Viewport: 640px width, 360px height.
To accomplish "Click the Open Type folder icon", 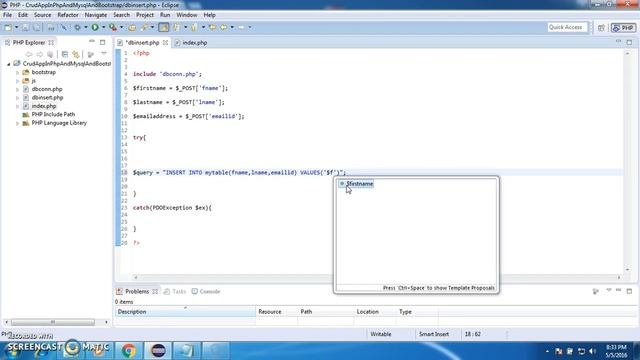I will (x=132, y=27).
